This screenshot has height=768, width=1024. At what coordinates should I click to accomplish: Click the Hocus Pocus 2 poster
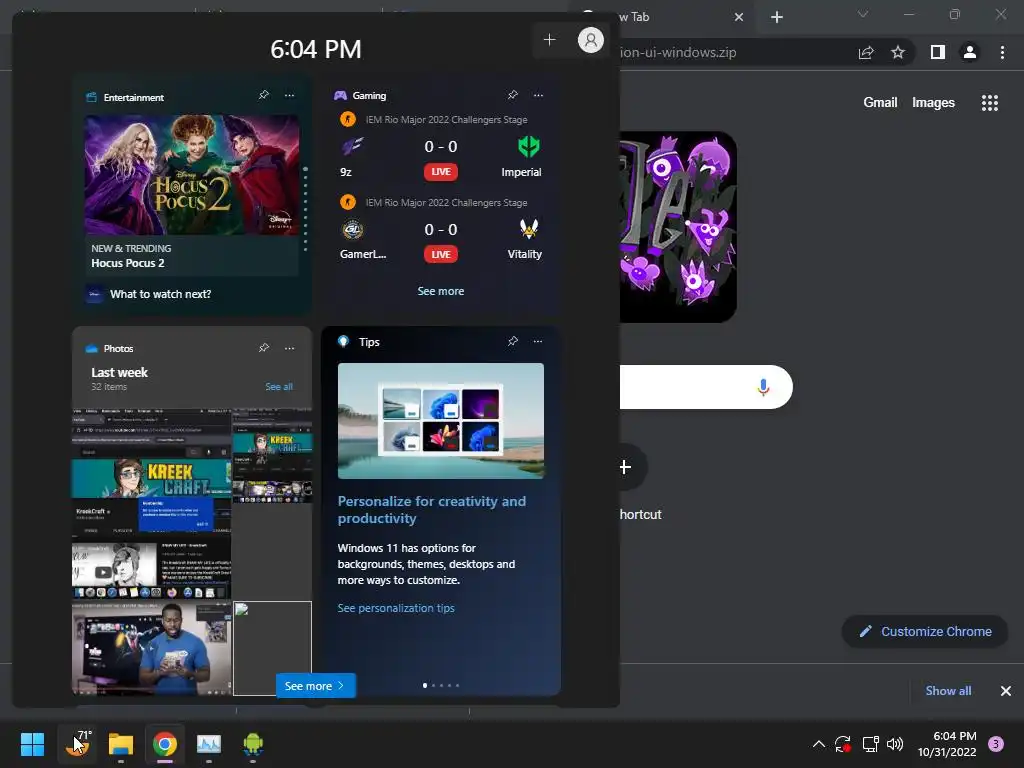coord(192,174)
